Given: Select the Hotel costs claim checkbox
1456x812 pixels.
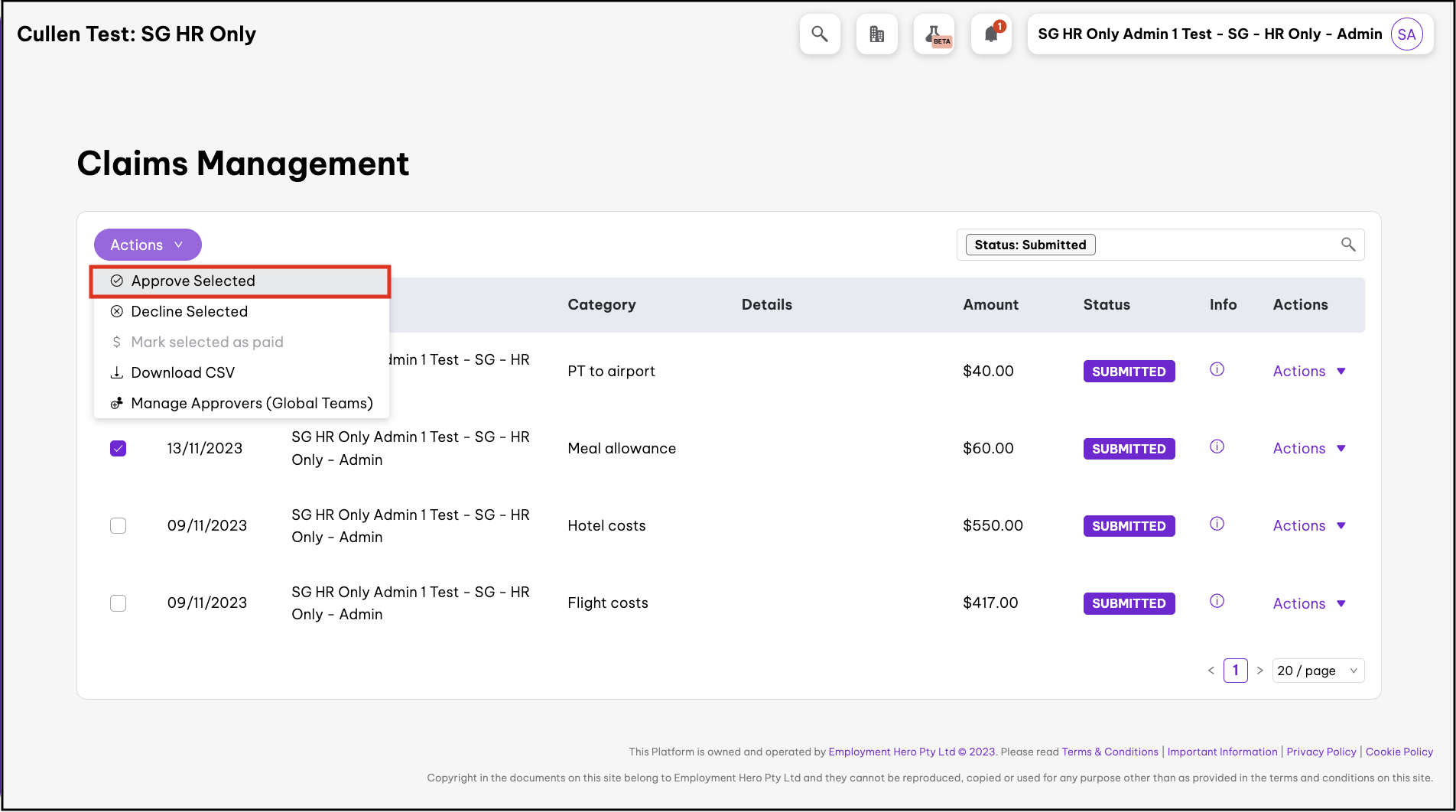Looking at the screenshot, I should click(x=118, y=526).
